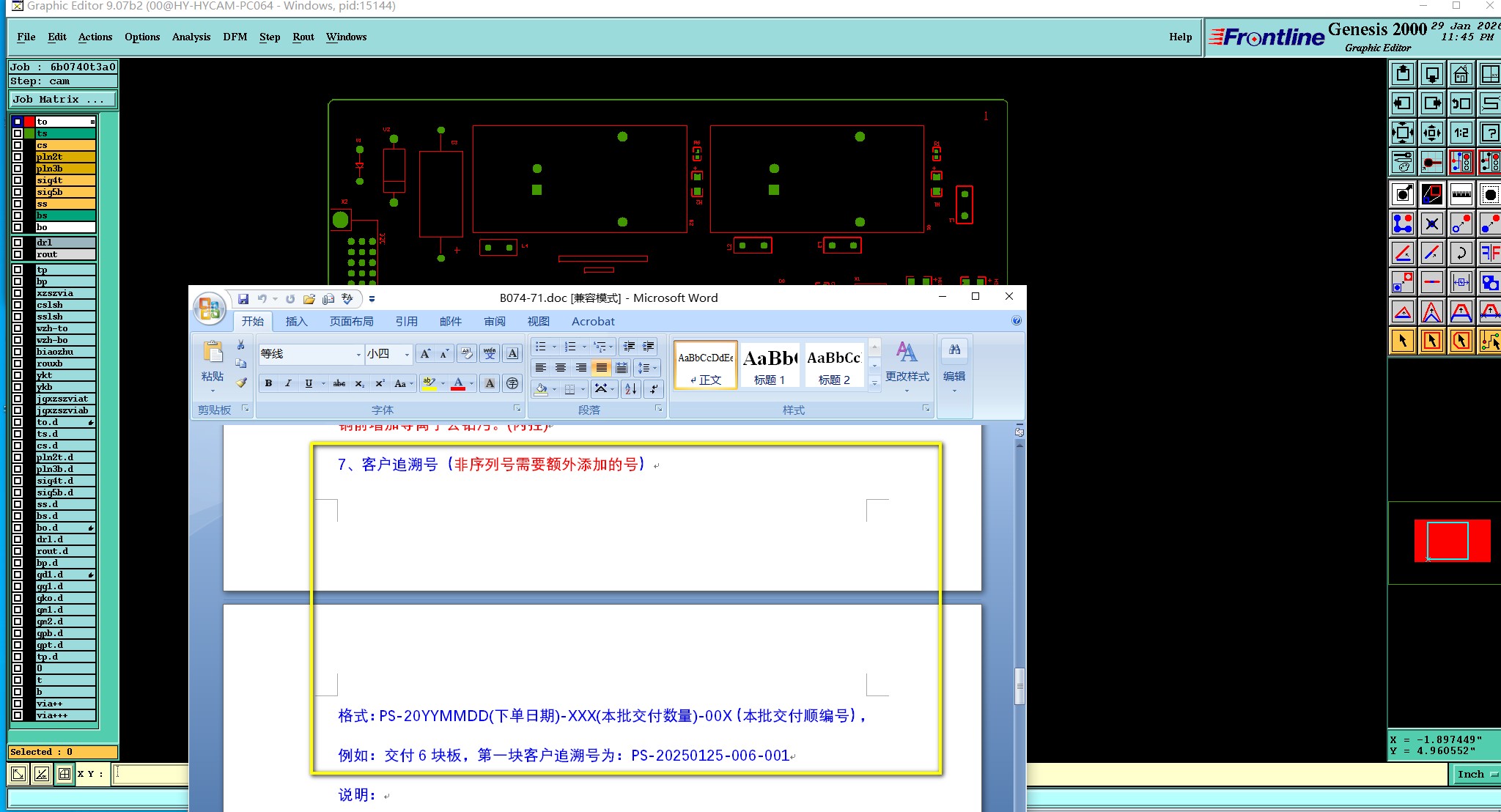Click the Home view icon in Genesis toolbar
The height and width of the screenshot is (812, 1501).
pyautogui.click(x=1461, y=74)
